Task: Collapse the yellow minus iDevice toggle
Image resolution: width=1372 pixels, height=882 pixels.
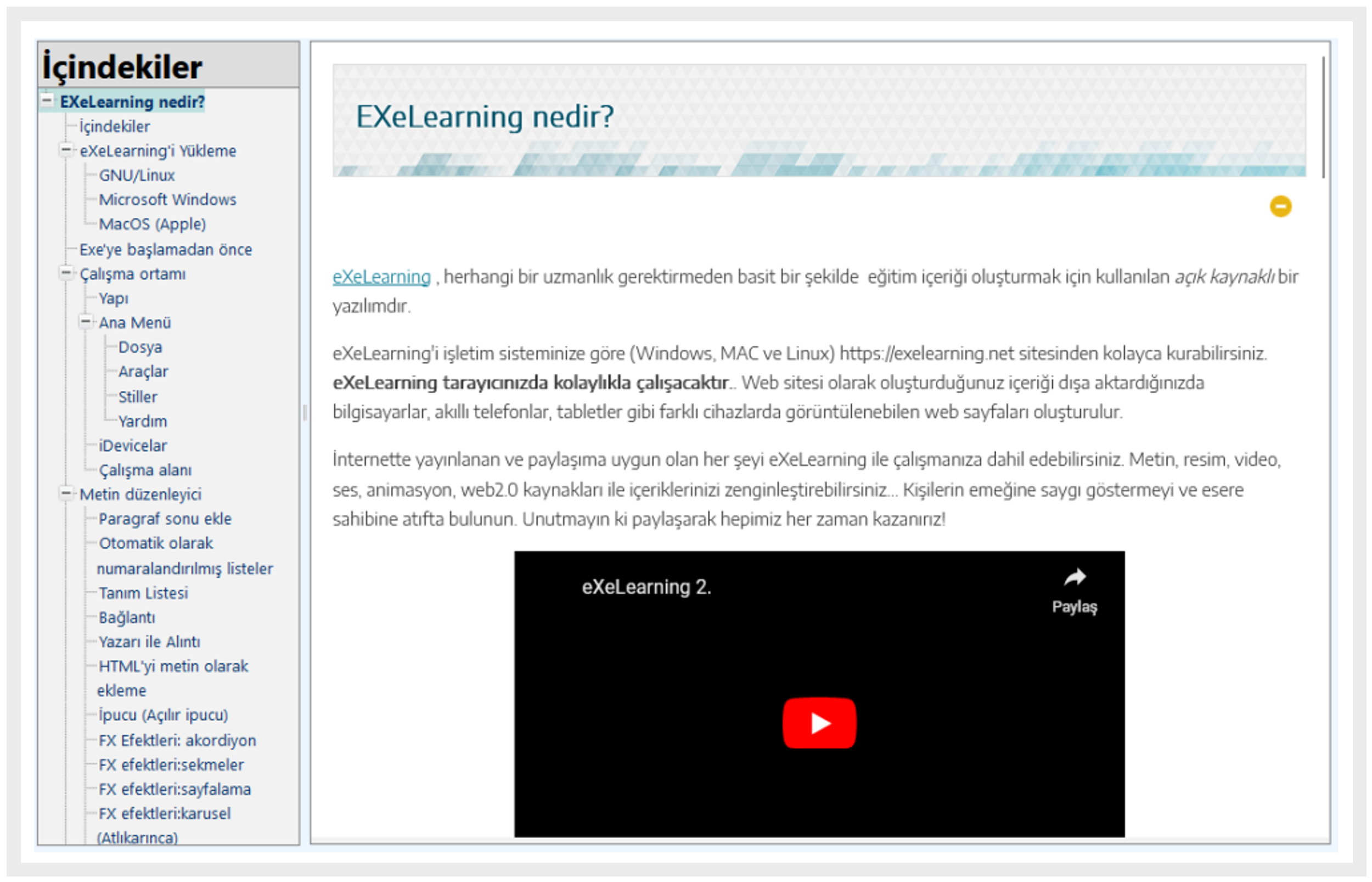Action: [1280, 206]
